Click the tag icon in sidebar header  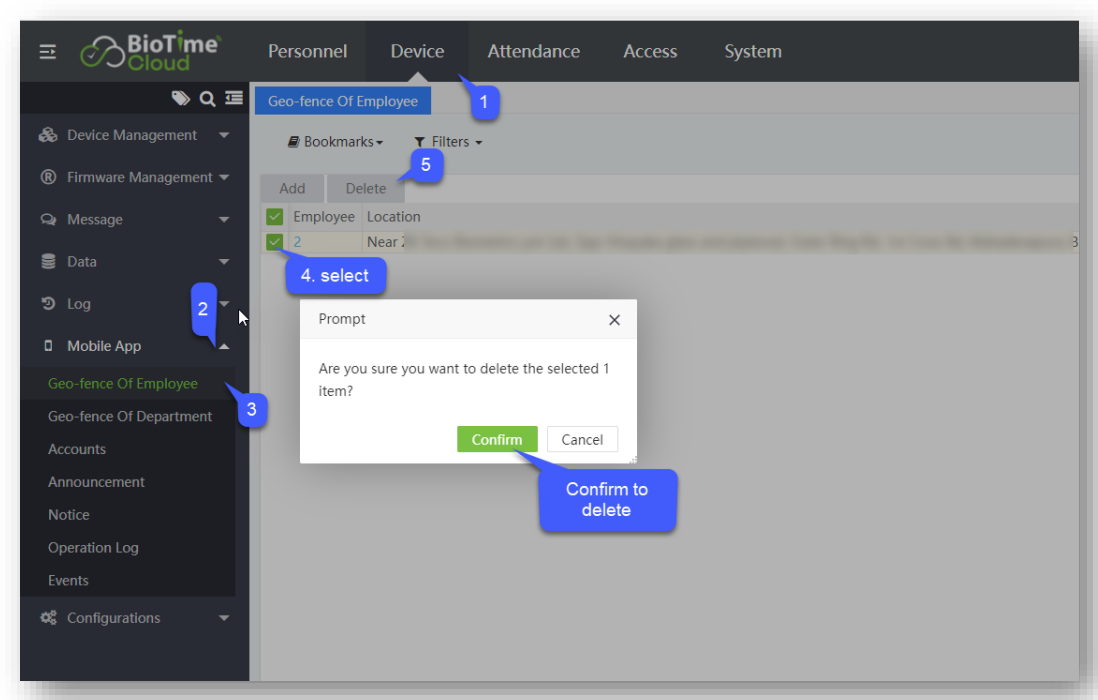(180, 98)
